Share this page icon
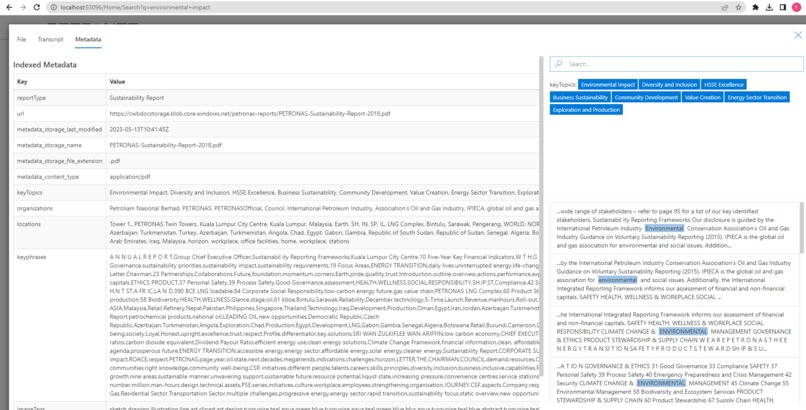The width and height of the screenshot is (806, 410). (x=725, y=7)
